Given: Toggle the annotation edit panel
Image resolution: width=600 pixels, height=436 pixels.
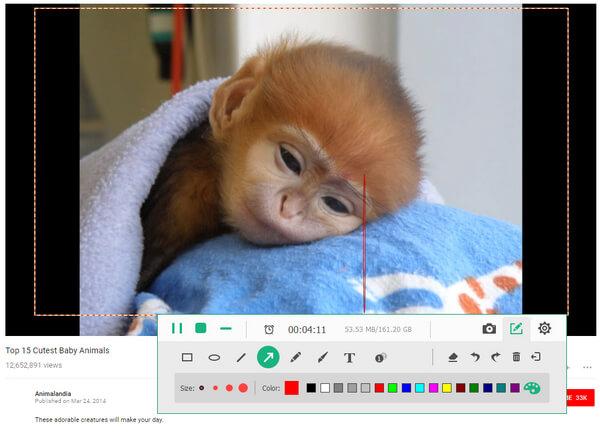Looking at the screenshot, I should coord(517,328).
